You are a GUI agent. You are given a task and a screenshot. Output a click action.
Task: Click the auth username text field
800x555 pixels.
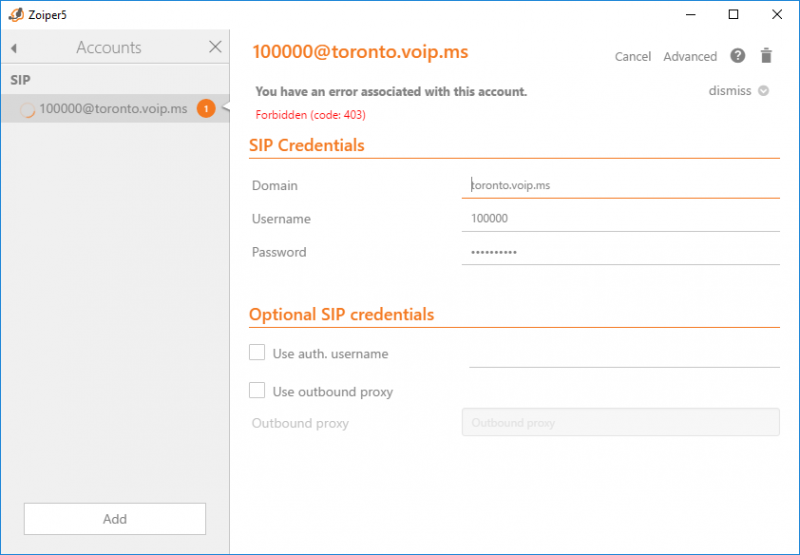(624, 354)
